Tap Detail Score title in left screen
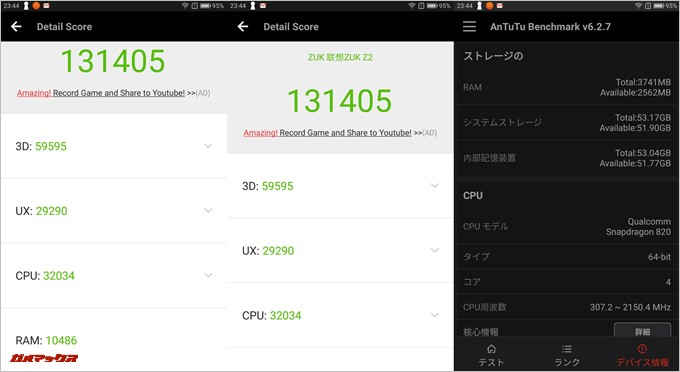This screenshot has height=372, width=680. point(64,26)
